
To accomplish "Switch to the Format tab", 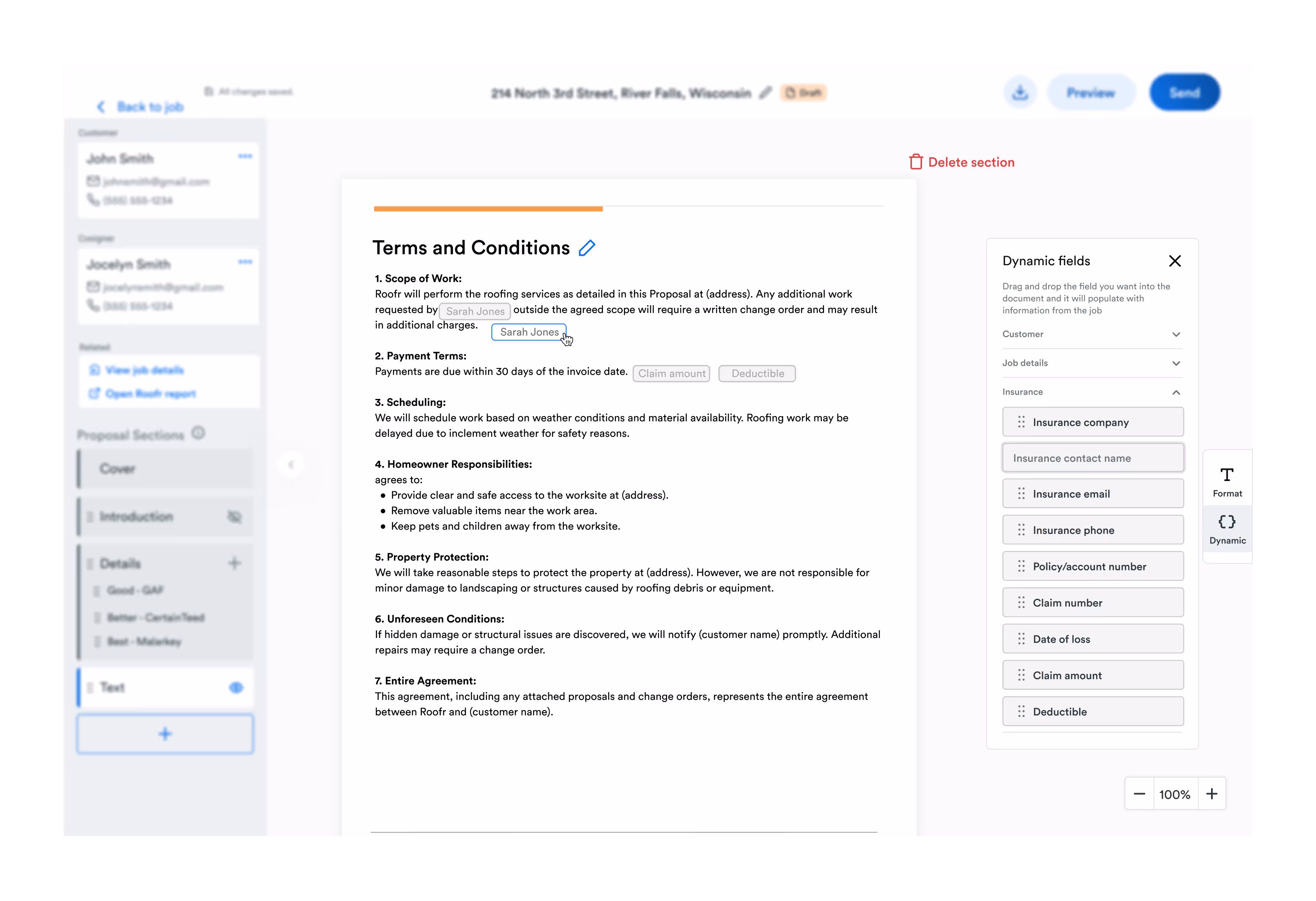I will pyautogui.click(x=1227, y=481).
